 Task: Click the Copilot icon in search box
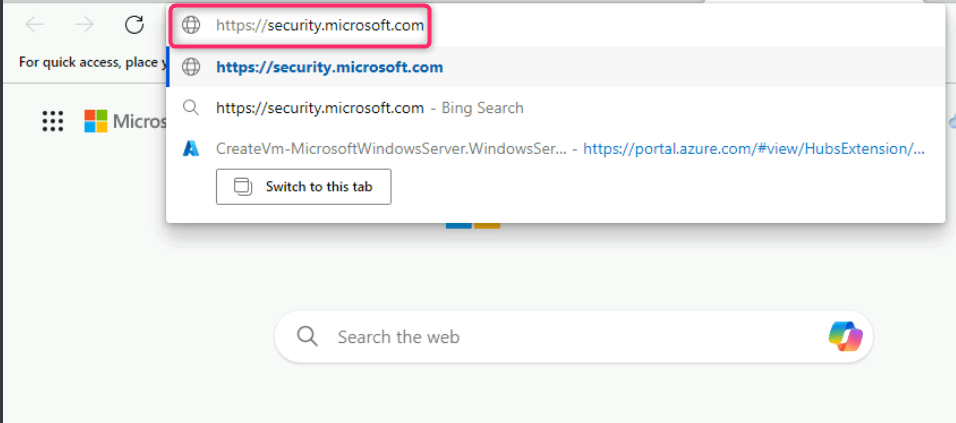click(x=845, y=336)
